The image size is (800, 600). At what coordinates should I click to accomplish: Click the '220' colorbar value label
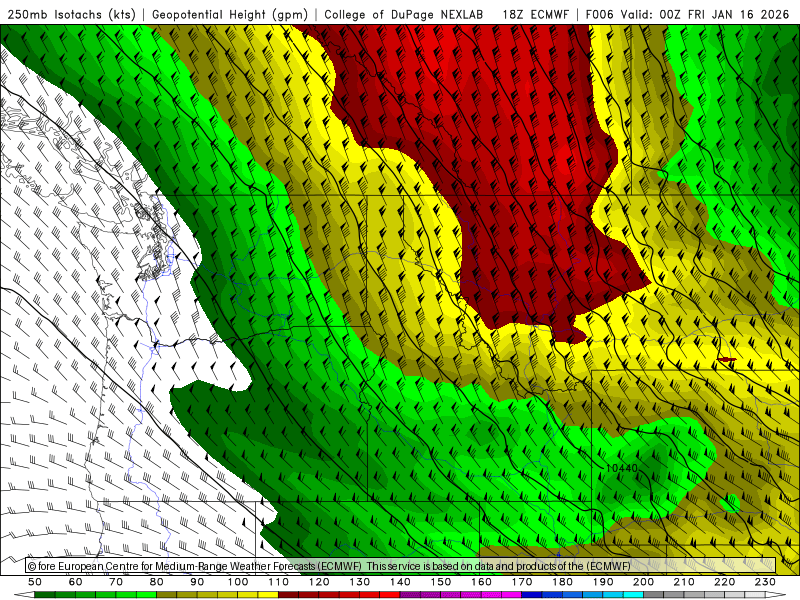(x=724, y=582)
